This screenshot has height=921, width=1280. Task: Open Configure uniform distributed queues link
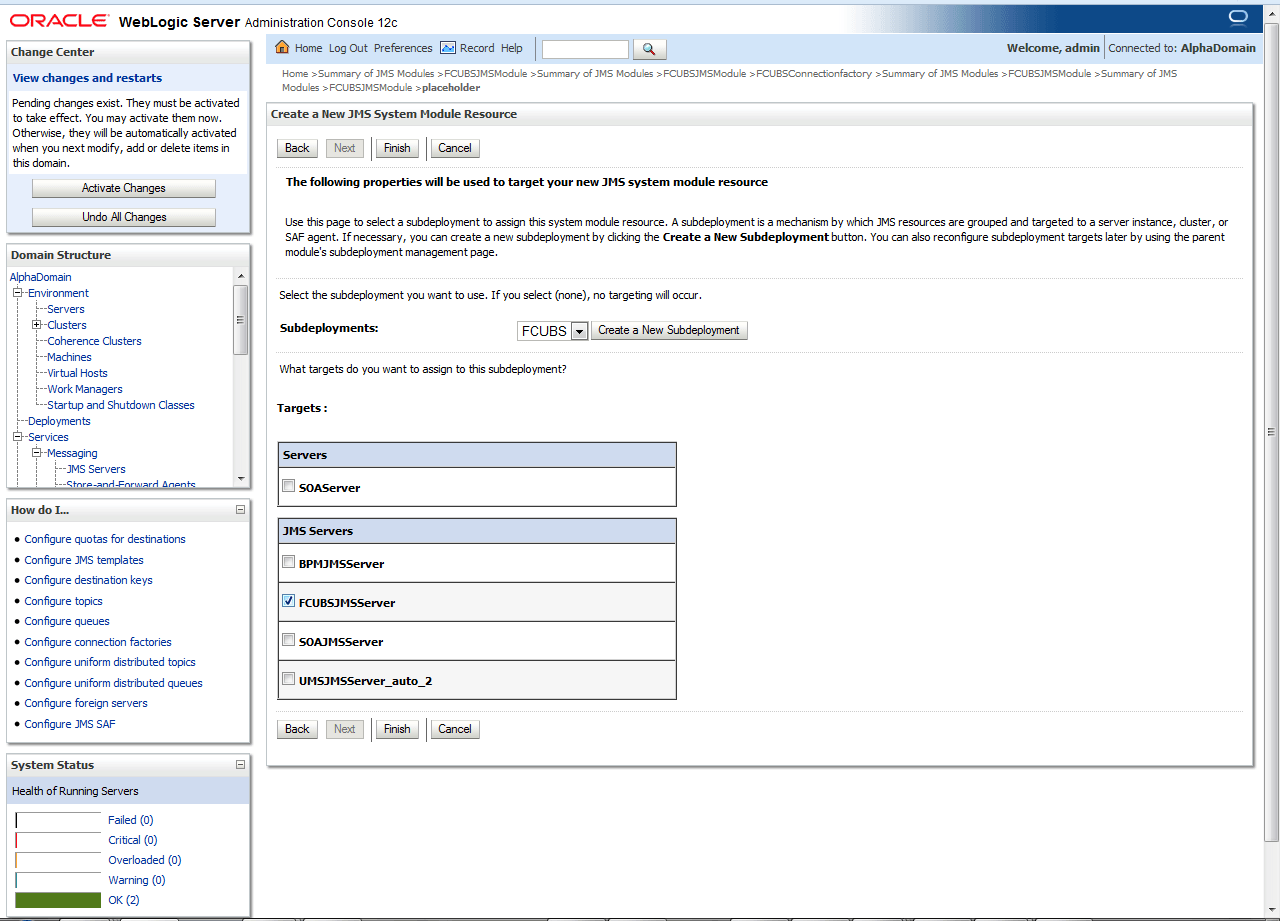[113, 683]
